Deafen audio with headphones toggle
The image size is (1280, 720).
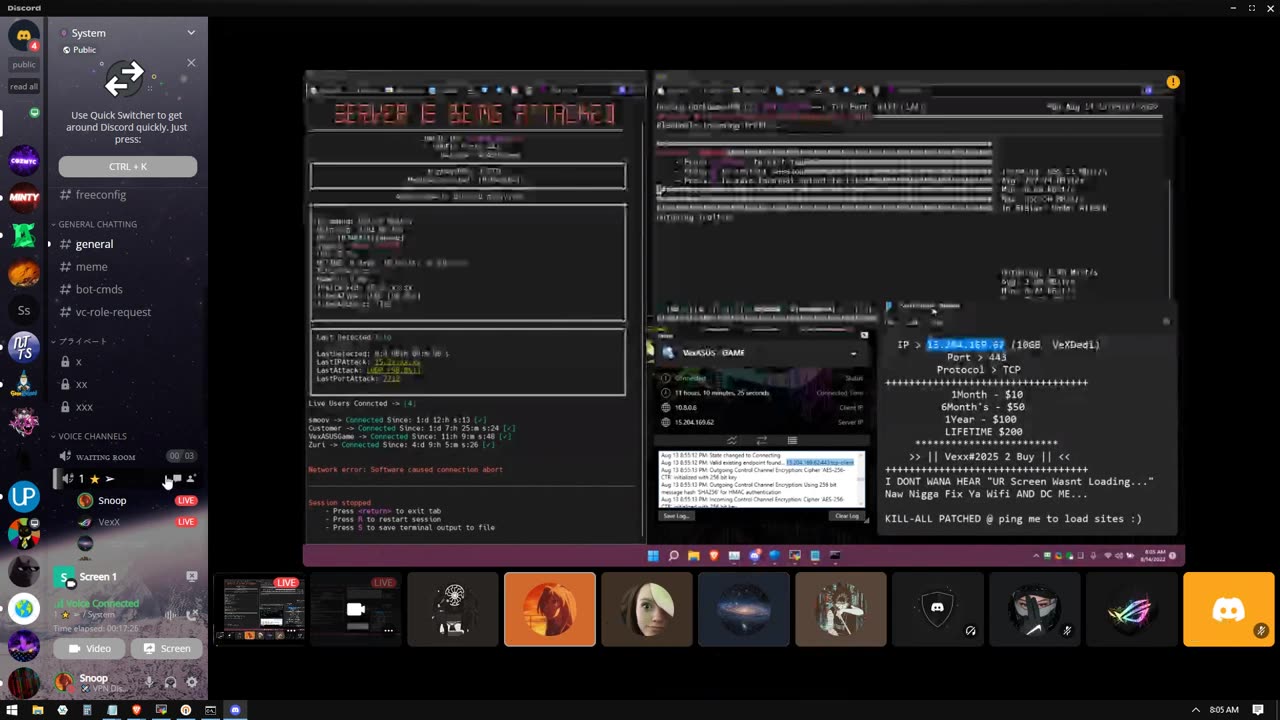171,683
